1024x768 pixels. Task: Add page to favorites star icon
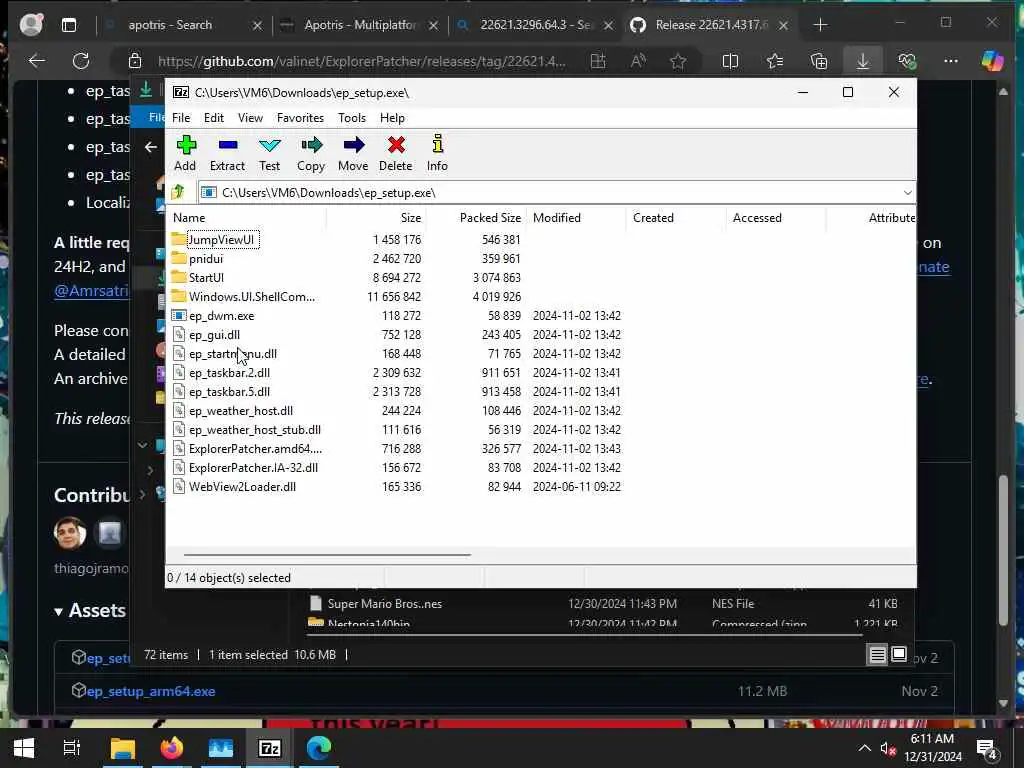coord(678,61)
